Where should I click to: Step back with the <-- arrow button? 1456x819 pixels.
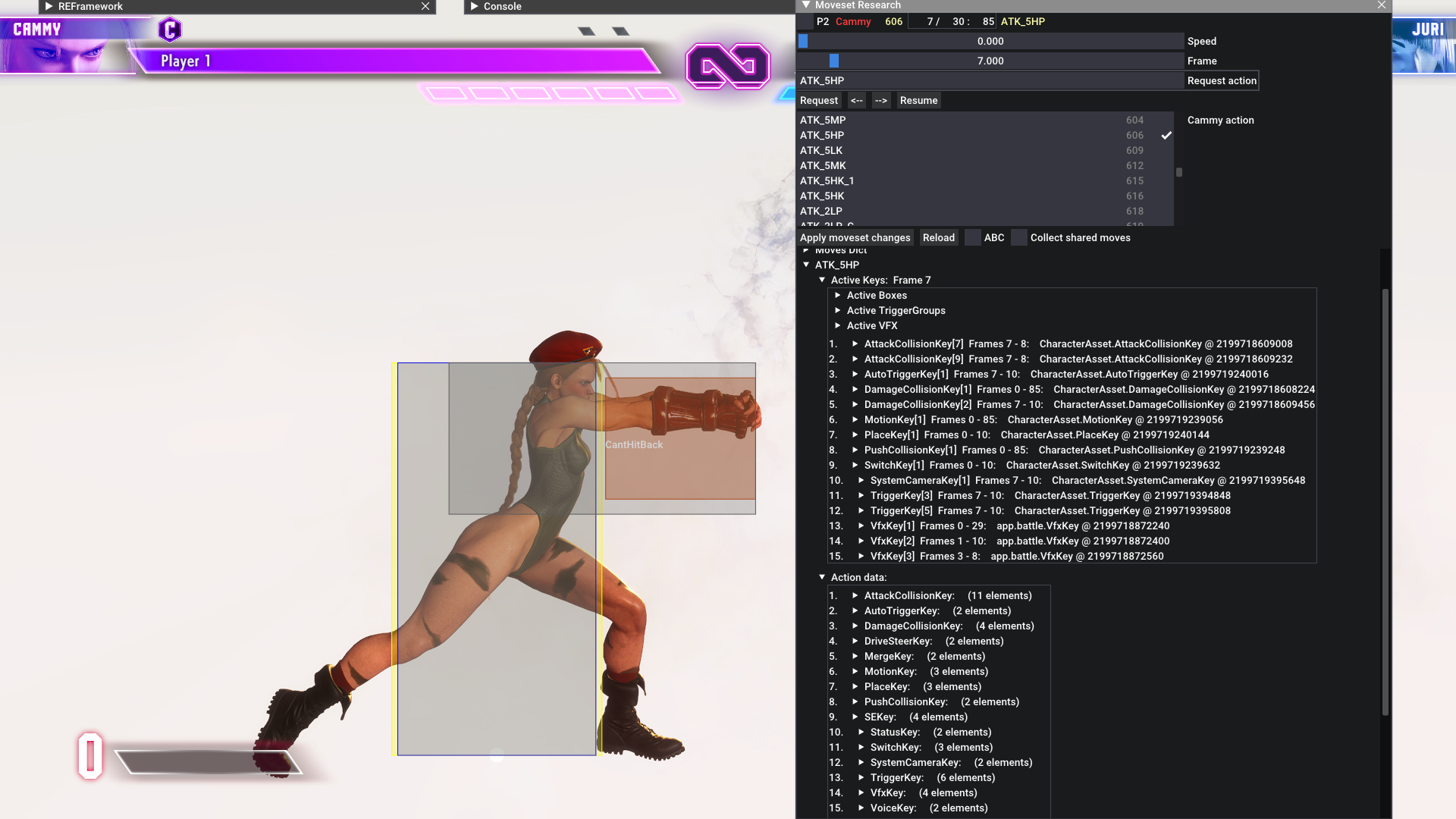coord(856,100)
